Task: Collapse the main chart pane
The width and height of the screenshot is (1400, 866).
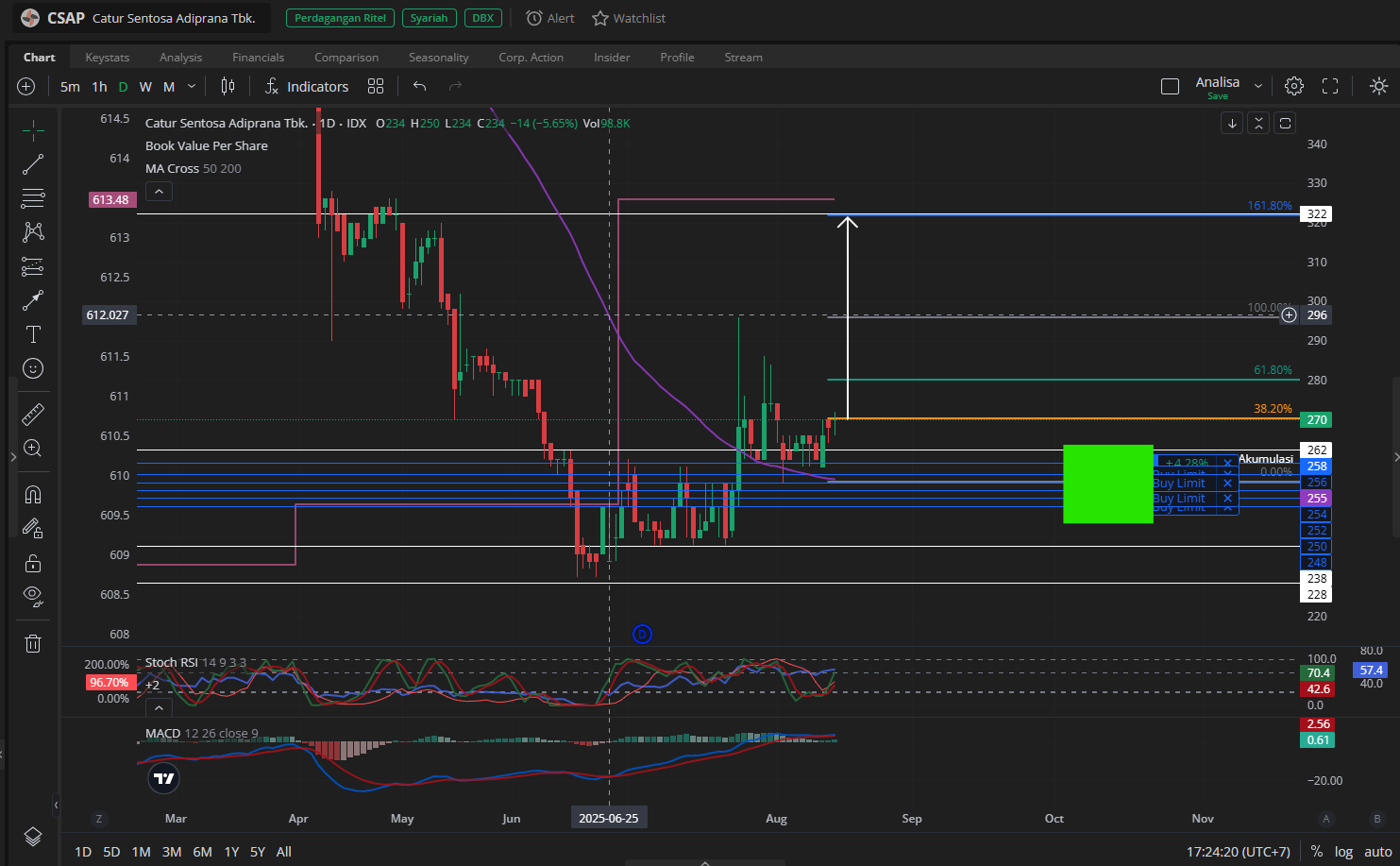Action: pos(1258,123)
